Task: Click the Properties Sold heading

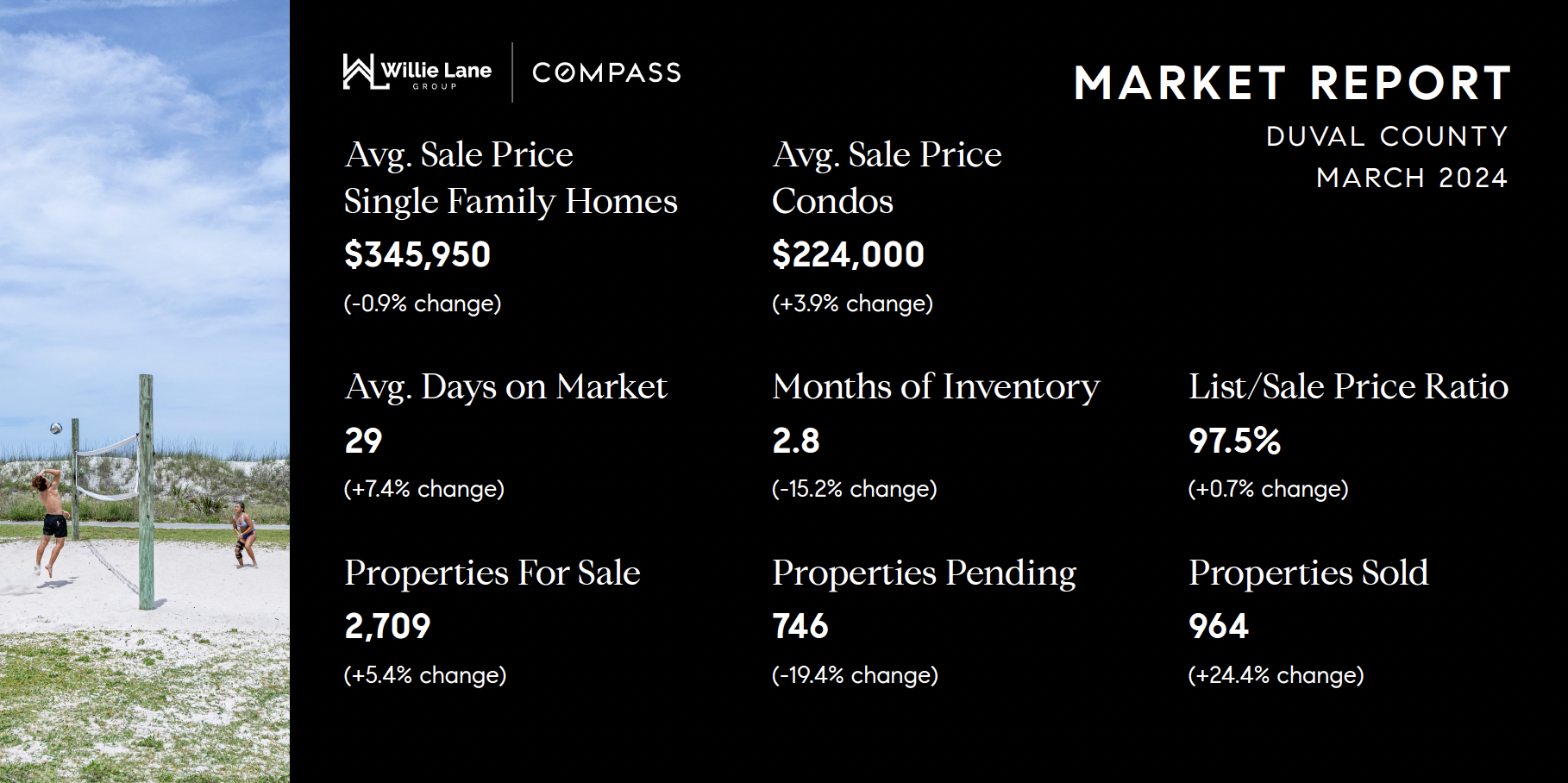Action: click(1308, 573)
